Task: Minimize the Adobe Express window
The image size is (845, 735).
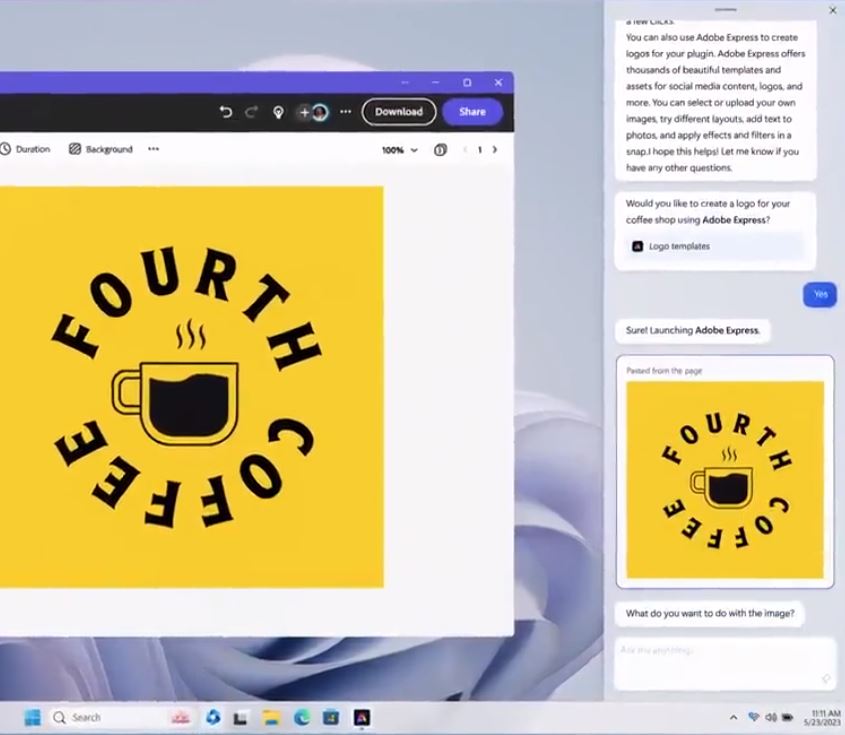Action: coord(435,82)
